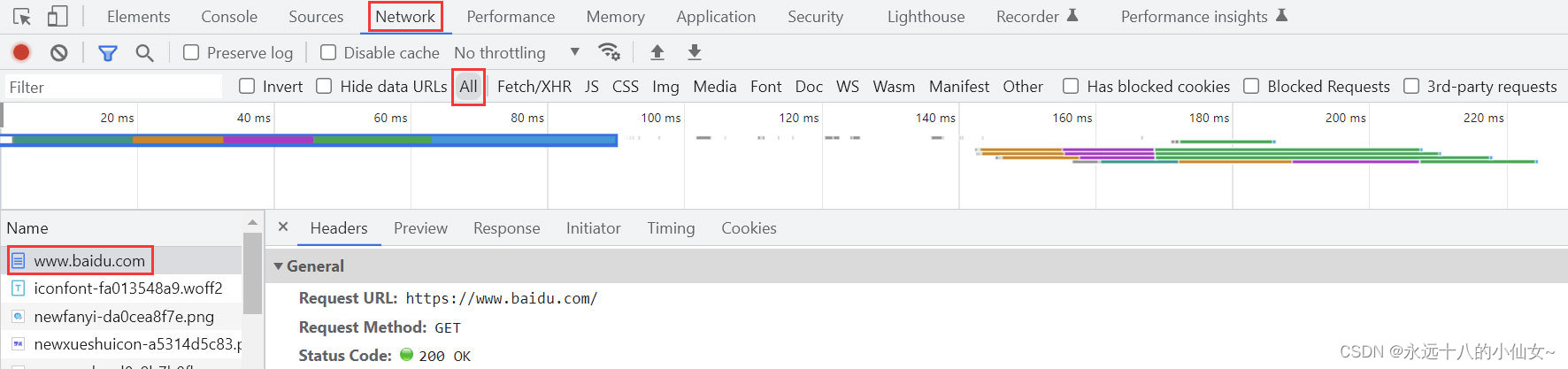Screen dimensions: 1568x369
Task: Clear the network log
Action: (x=58, y=52)
